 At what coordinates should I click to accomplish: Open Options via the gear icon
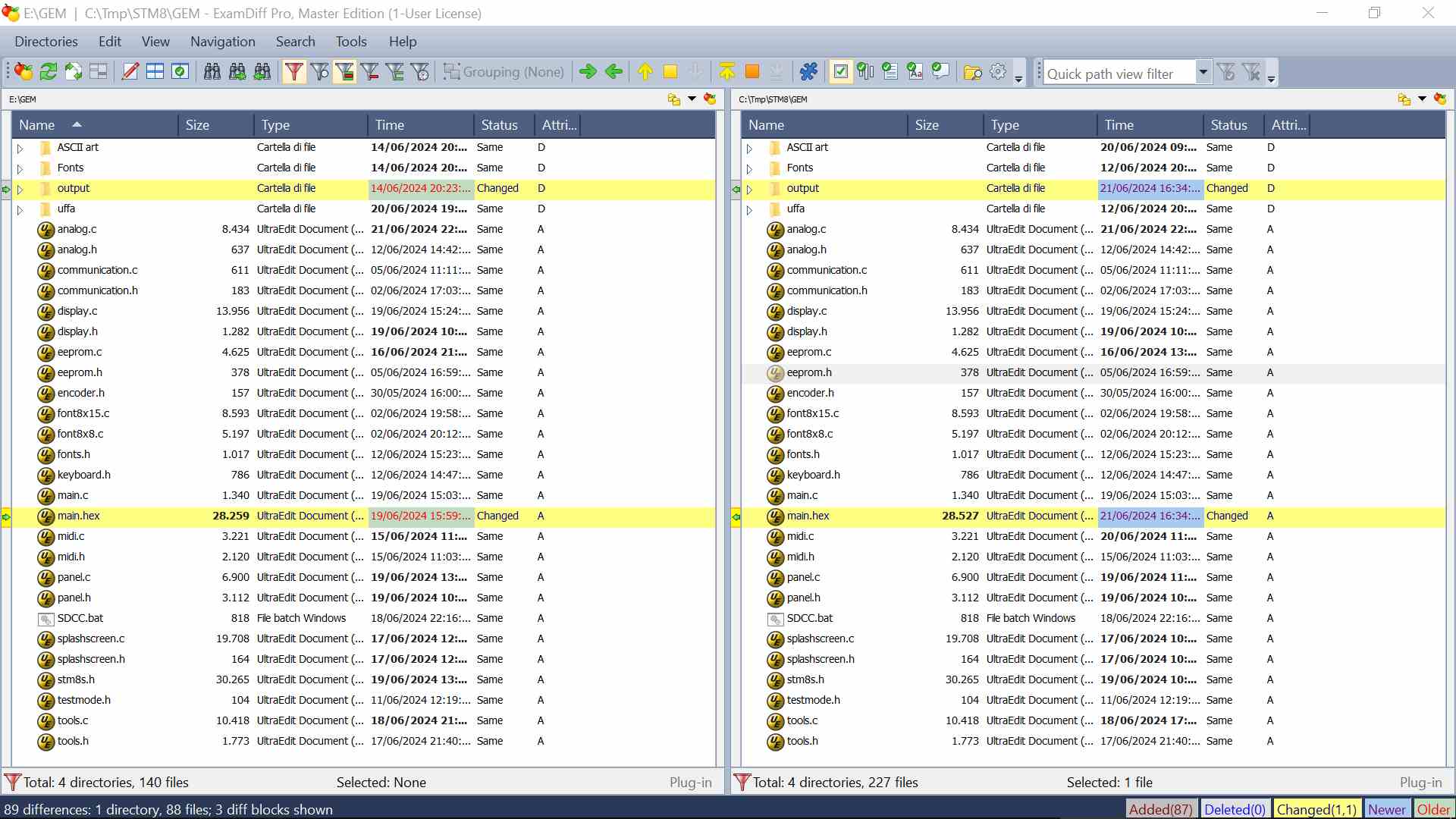[999, 72]
